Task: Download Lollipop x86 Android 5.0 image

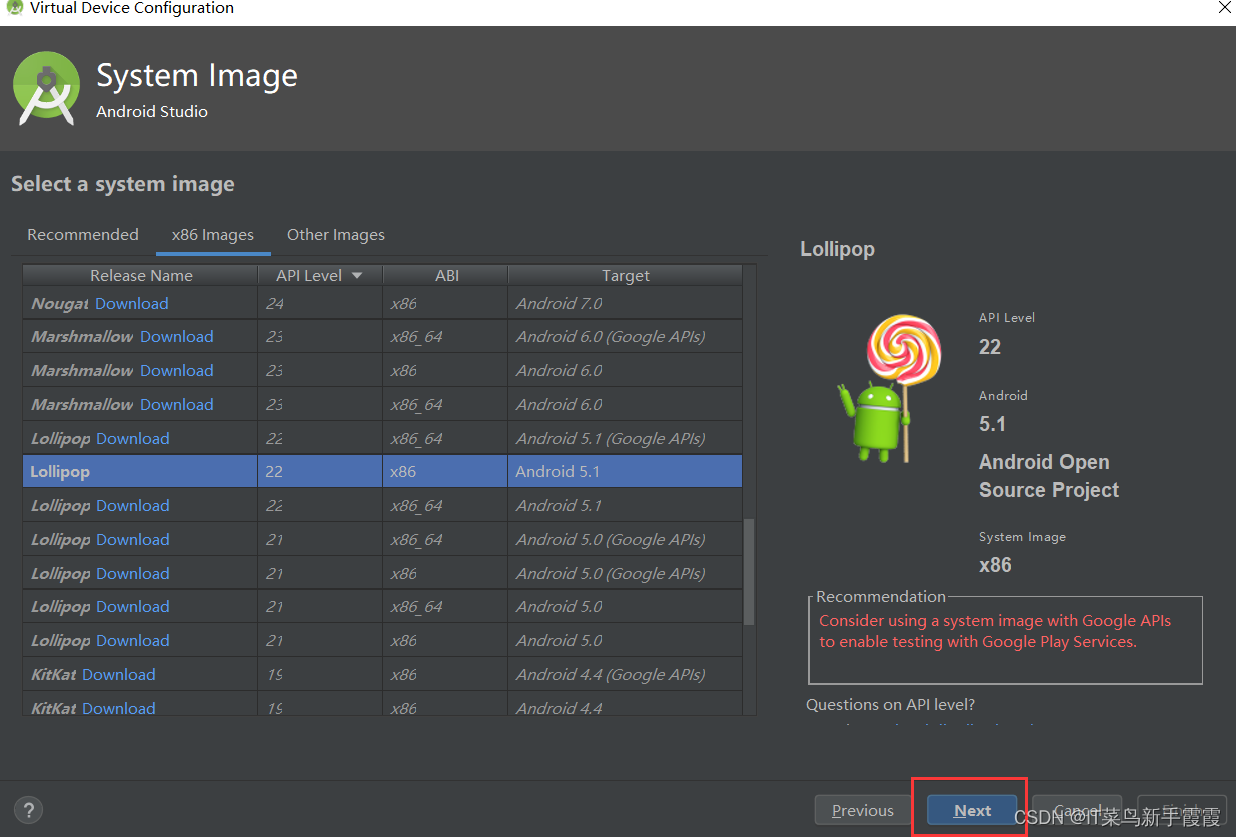Action: point(133,640)
